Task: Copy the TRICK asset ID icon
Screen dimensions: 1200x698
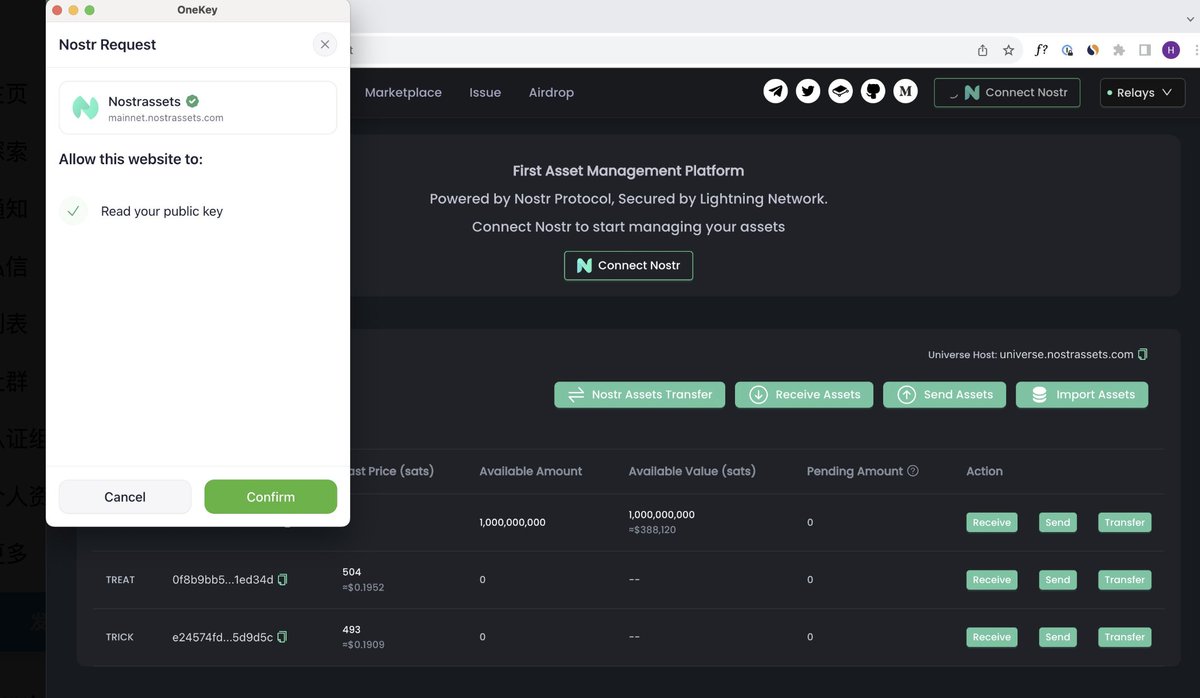Action: point(282,637)
